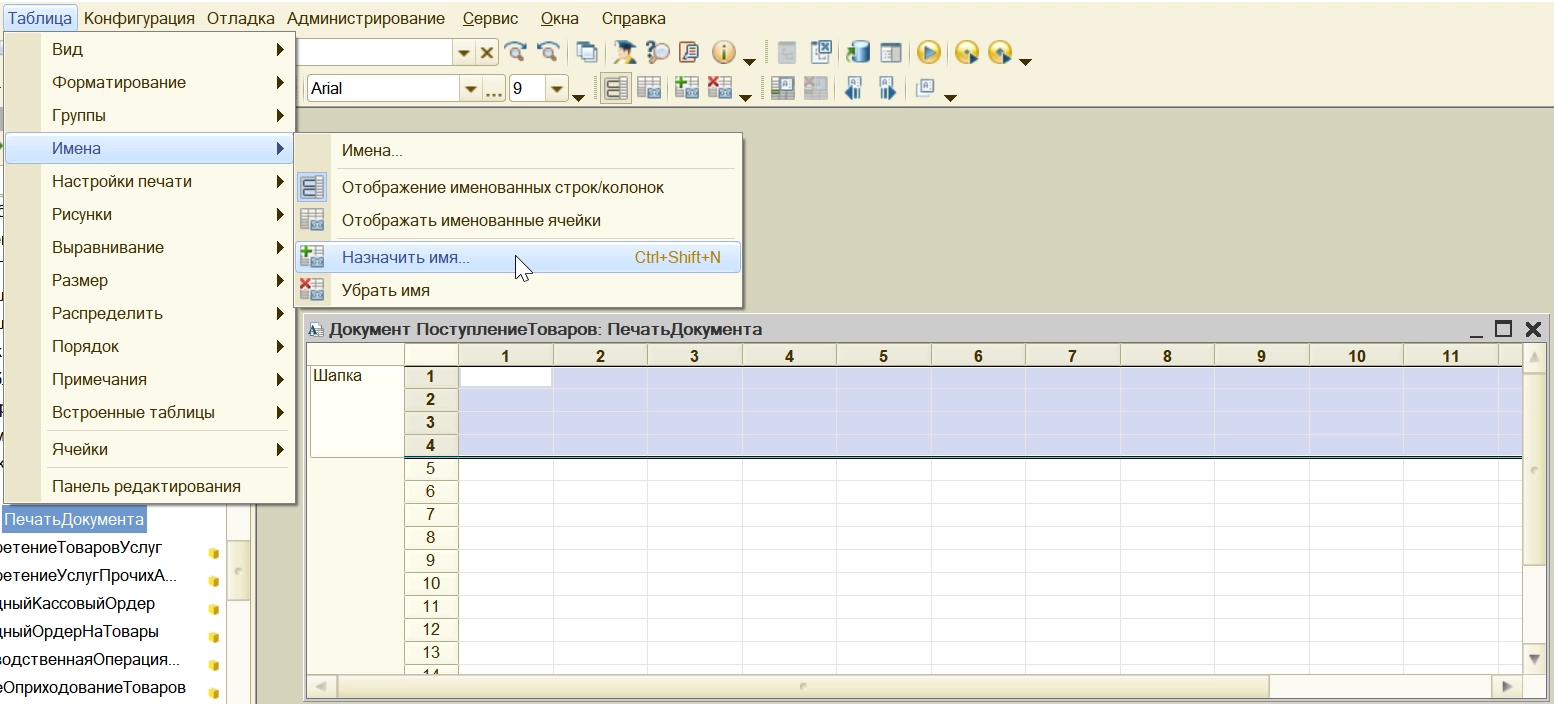The image size is (1554, 704).
Task: Click 'Панель редактирования' in the Таблица menu
Action: tap(146, 486)
